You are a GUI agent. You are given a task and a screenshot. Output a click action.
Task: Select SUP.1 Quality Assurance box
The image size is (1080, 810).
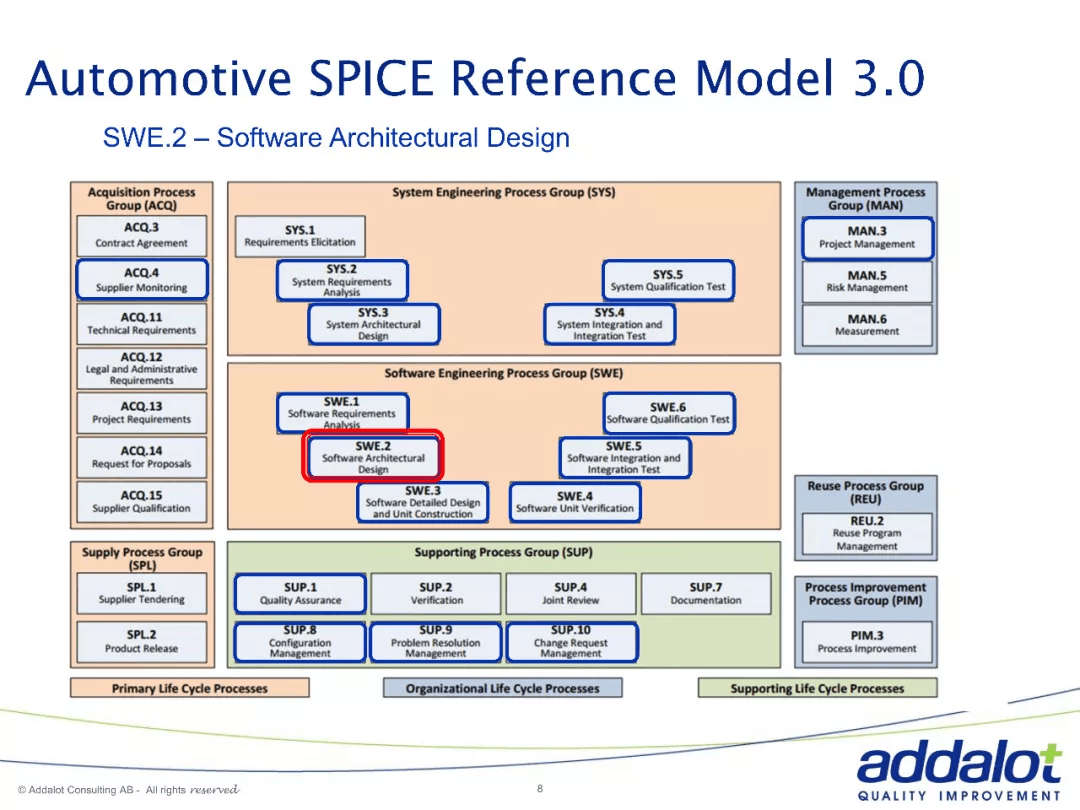click(x=300, y=594)
